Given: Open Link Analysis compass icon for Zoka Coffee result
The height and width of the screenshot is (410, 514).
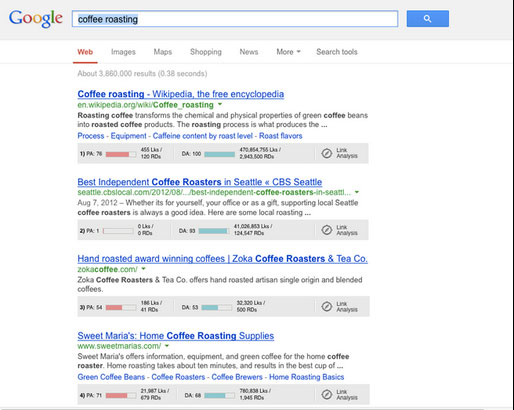Looking at the screenshot, I should (x=327, y=307).
